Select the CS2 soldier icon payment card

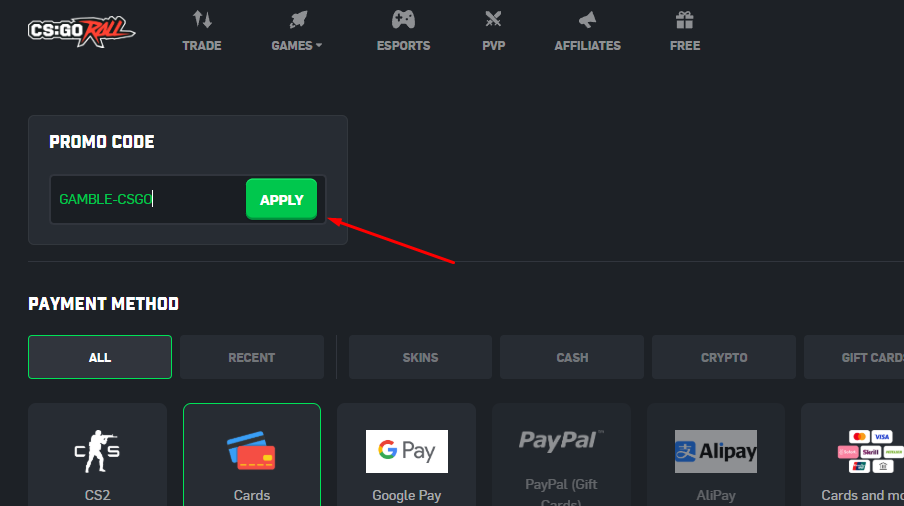pyautogui.click(x=97, y=451)
